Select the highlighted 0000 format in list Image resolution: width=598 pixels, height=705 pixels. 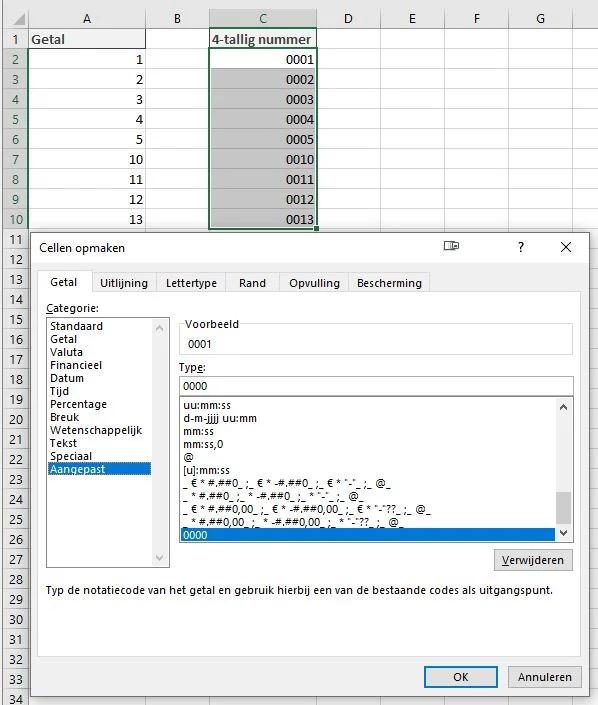point(368,535)
